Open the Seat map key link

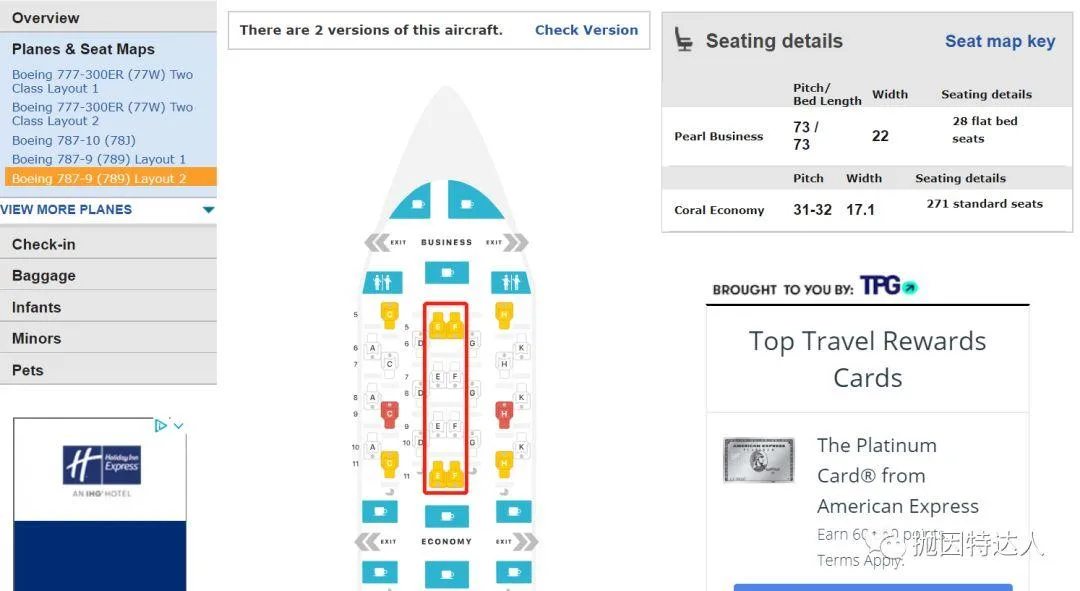coord(1000,41)
